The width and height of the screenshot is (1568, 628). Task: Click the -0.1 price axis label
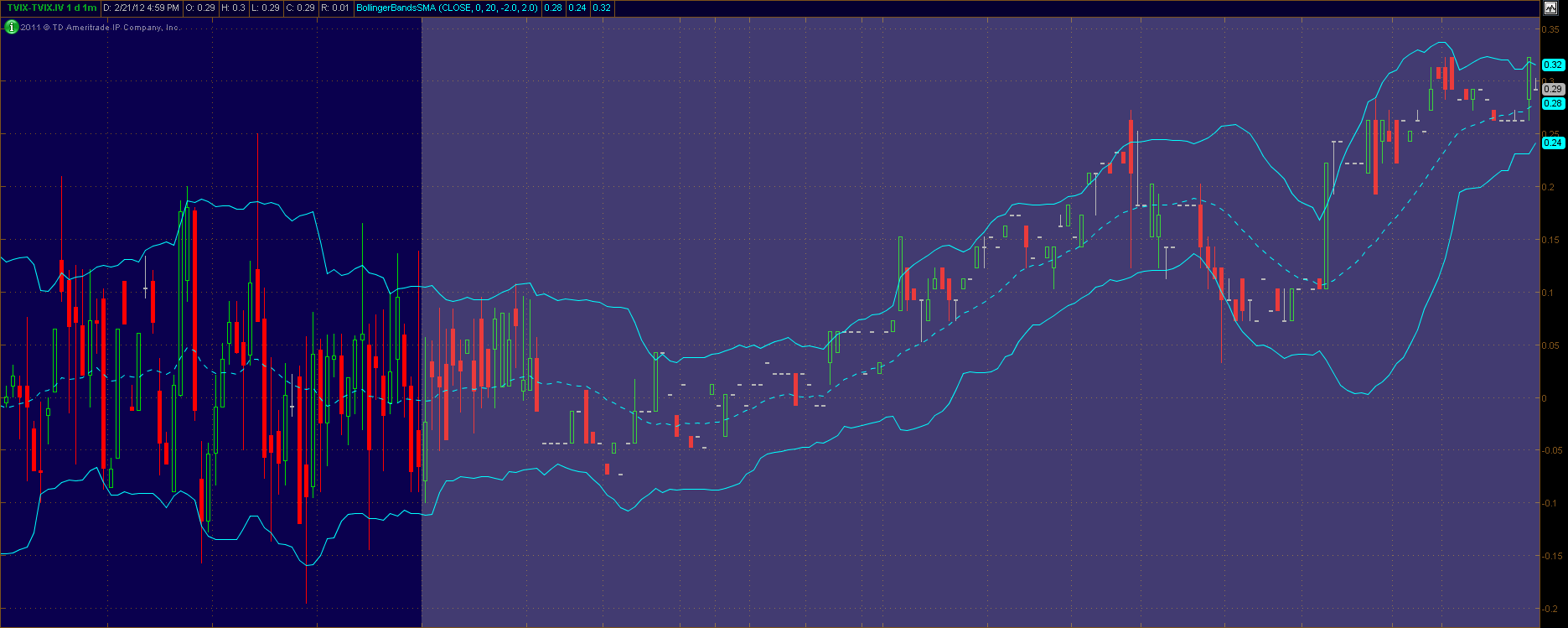[x=1551, y=503]
